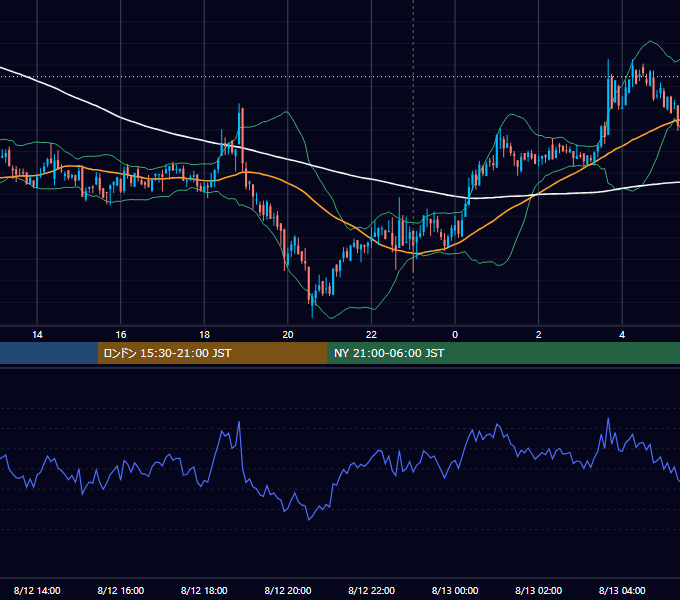This screenshot has width=680, height=600.
Task: Click hour label 4 on price chart axis
Action: pos(622,335)
